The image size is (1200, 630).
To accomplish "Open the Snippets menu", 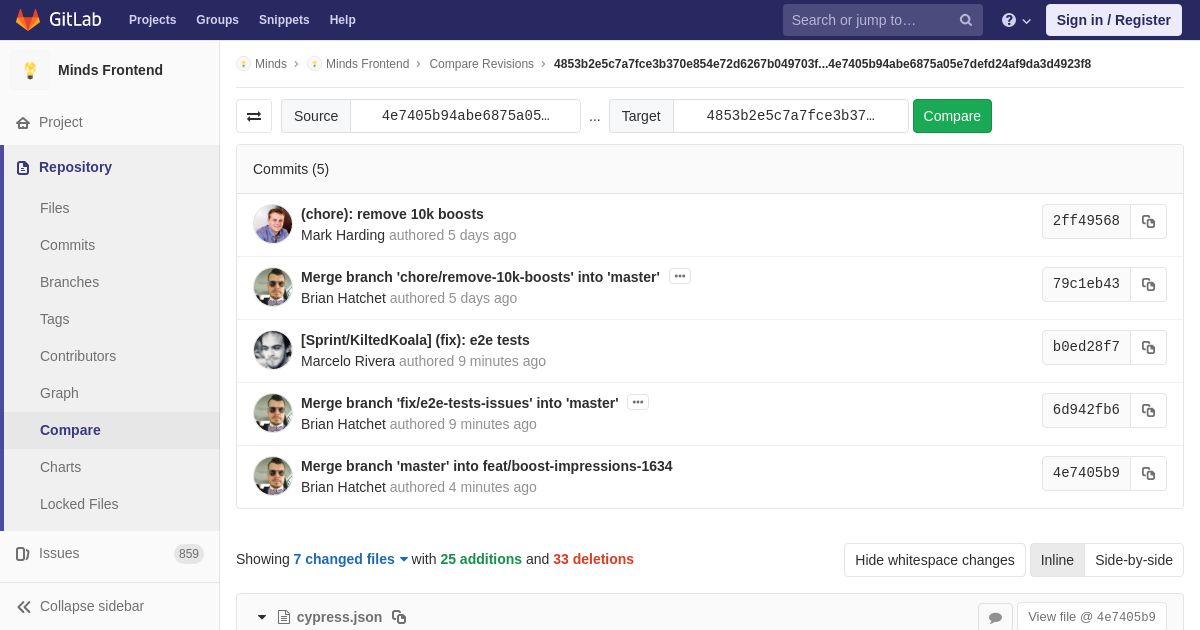I will click(x=284, y=20).
